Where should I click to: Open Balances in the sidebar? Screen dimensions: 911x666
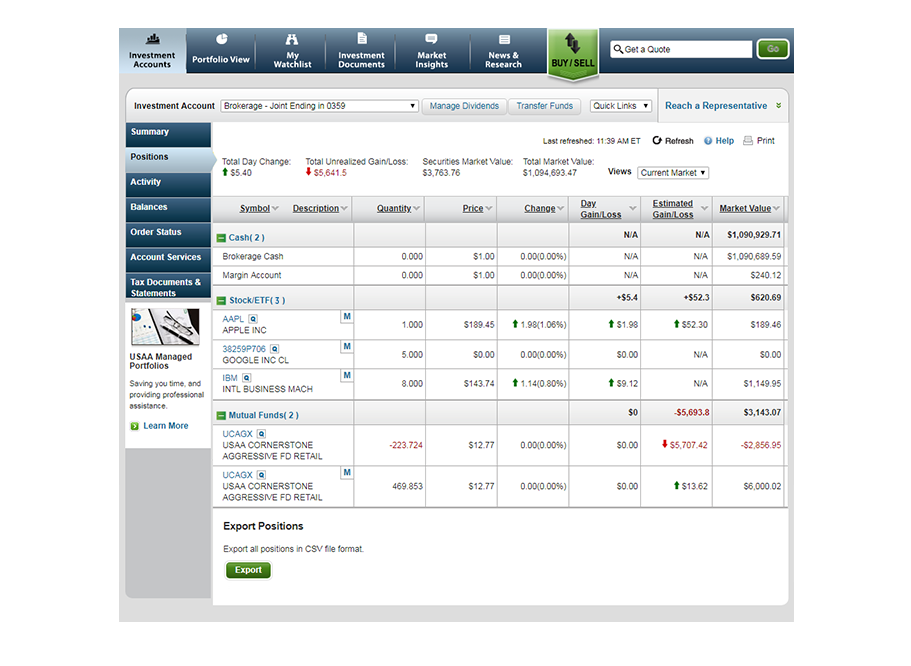pyautogui.click(x=168, y=209)
